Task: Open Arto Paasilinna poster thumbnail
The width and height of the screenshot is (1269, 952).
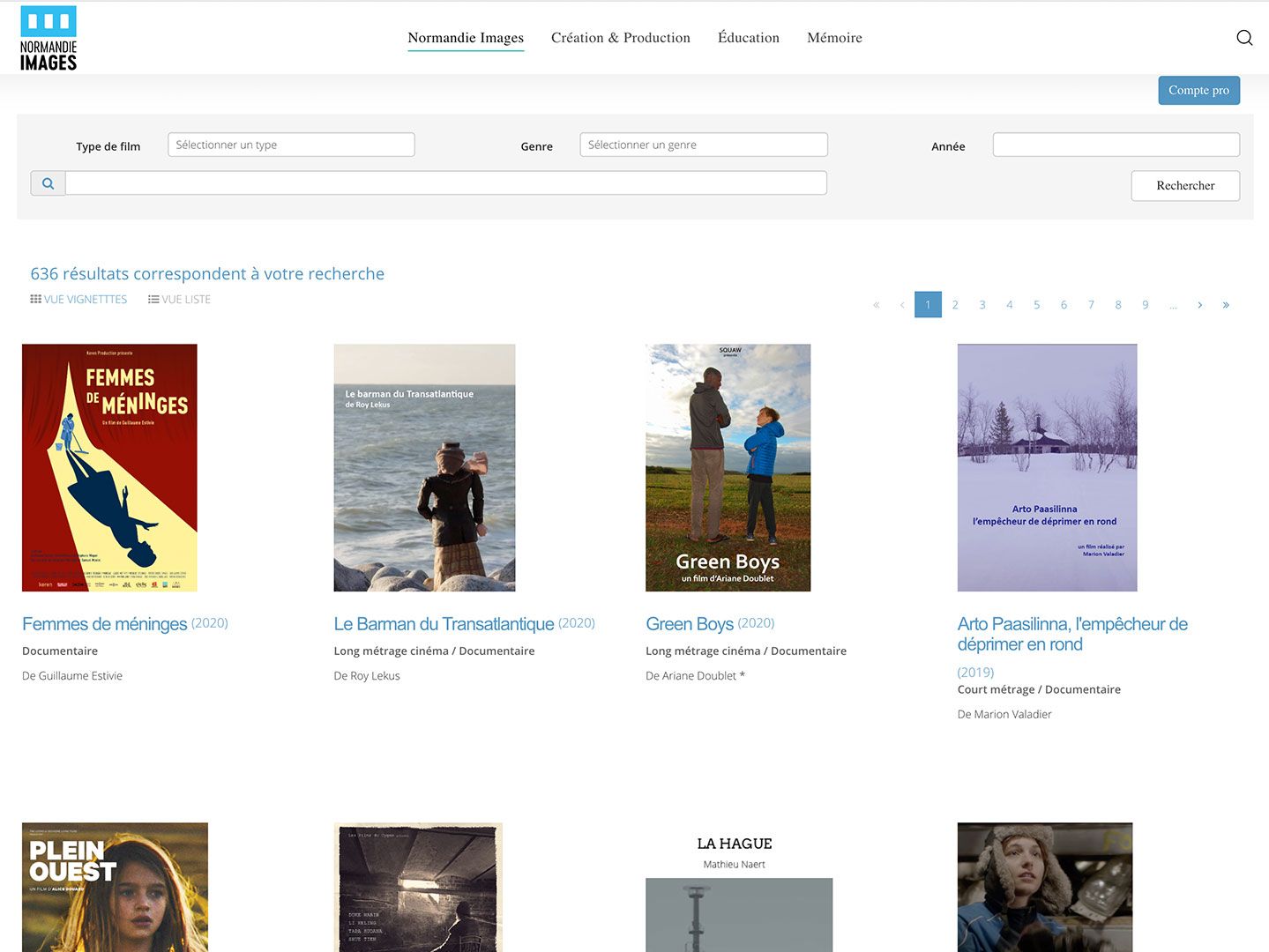Action: (1048, 468)
